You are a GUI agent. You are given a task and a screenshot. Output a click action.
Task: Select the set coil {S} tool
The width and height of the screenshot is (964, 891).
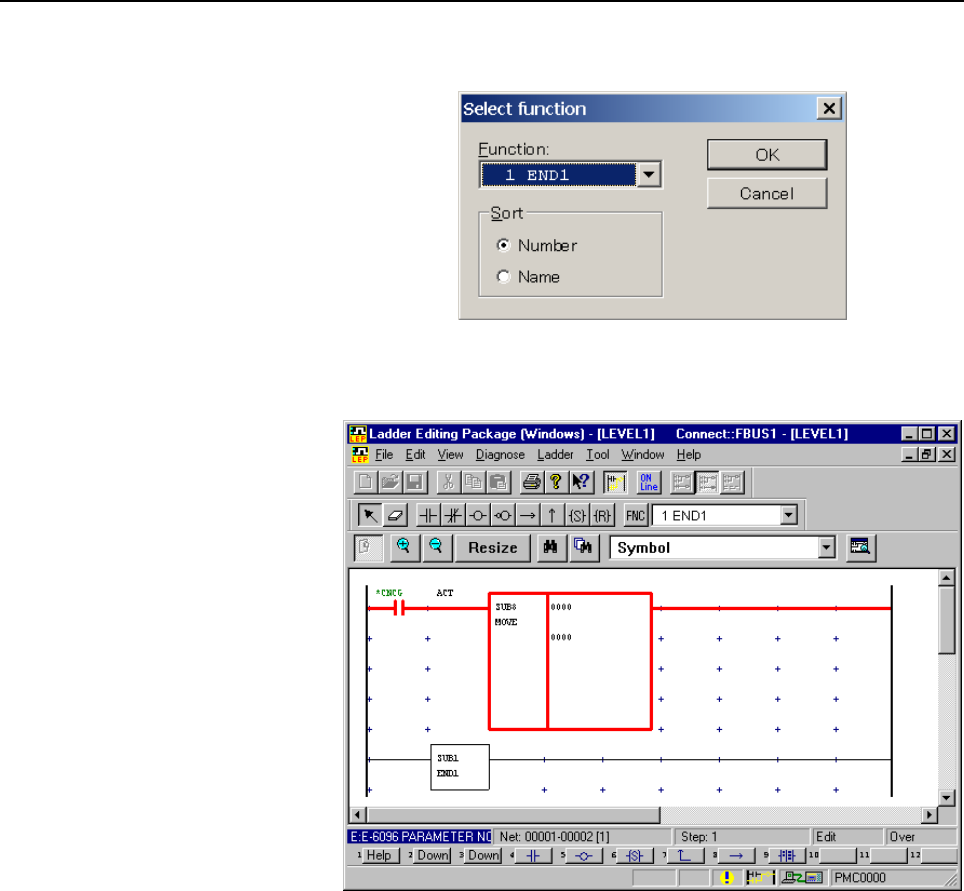click(x=576, y=516)
